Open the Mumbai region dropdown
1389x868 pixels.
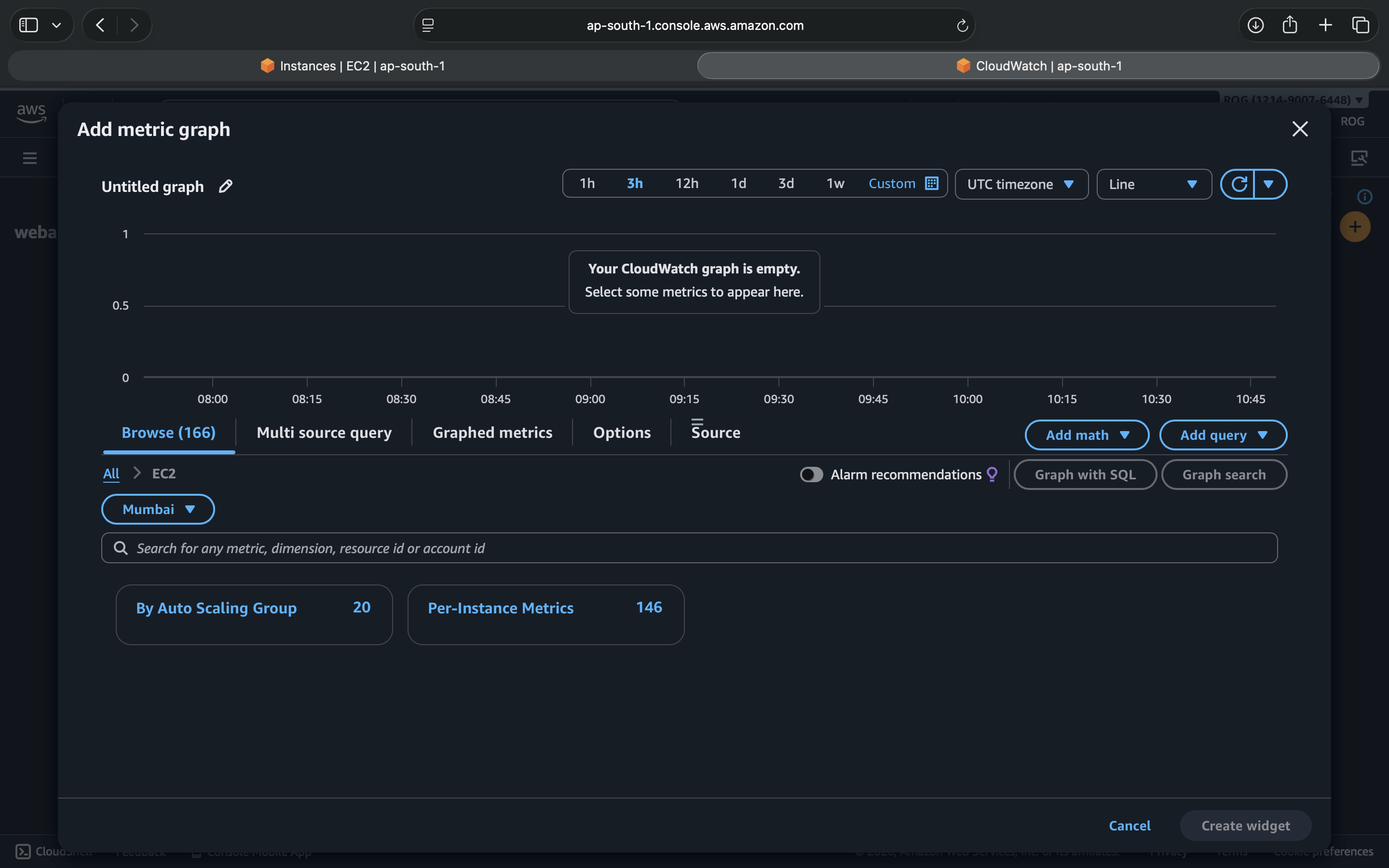coord(158,509)
